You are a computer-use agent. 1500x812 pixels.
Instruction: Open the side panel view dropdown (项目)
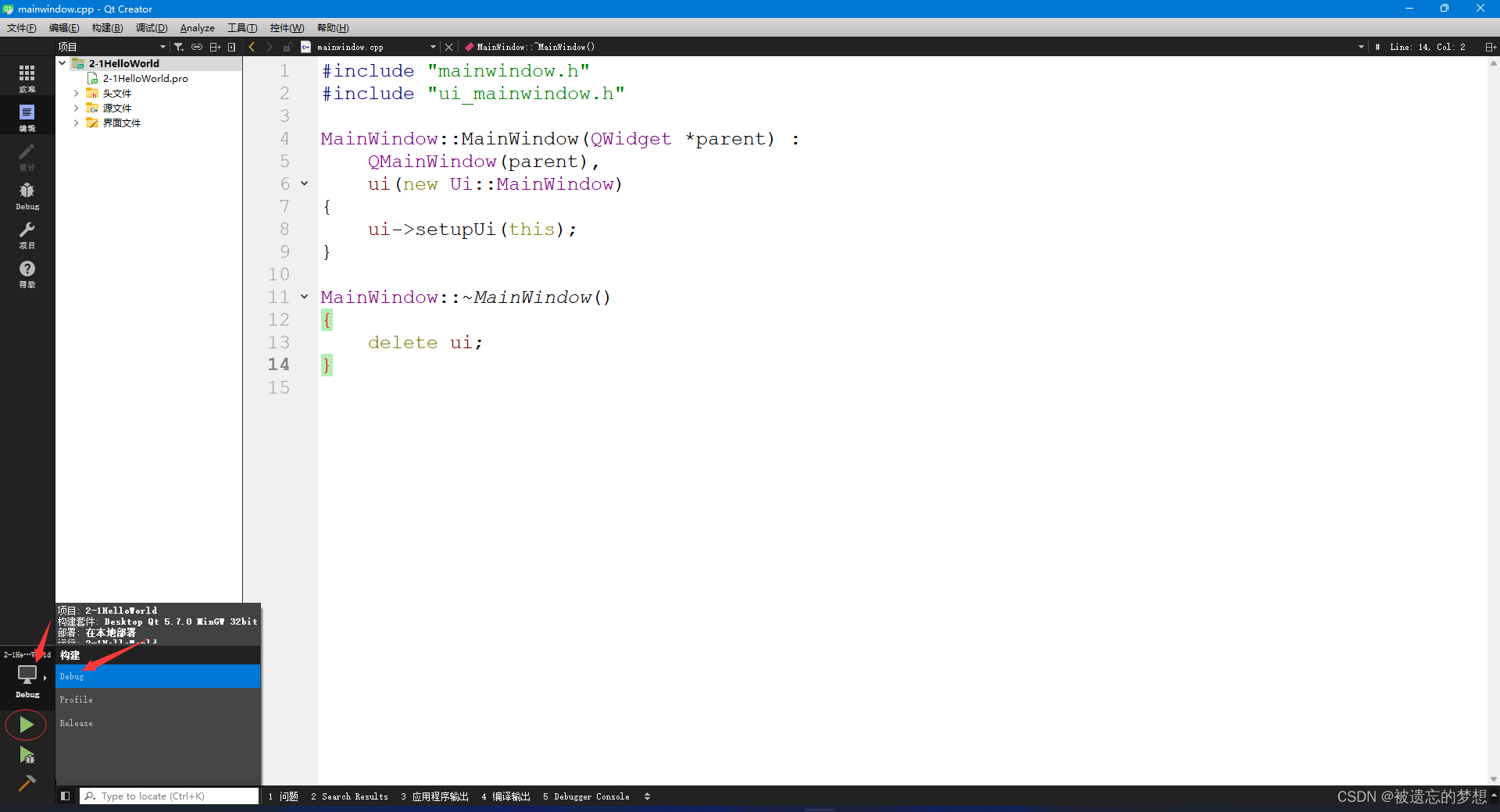(x=112, y=47)
